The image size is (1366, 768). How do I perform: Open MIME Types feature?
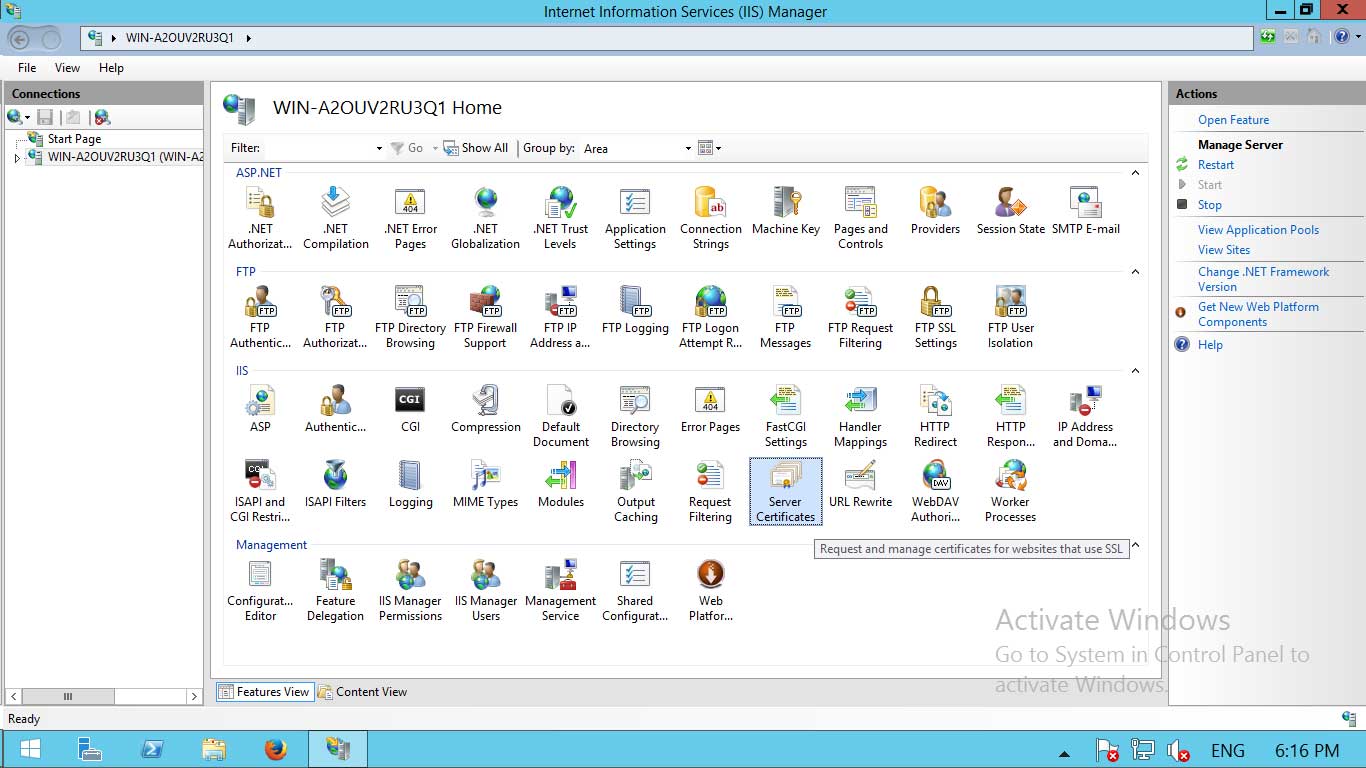pyautogui.click(x=485, y=484)
